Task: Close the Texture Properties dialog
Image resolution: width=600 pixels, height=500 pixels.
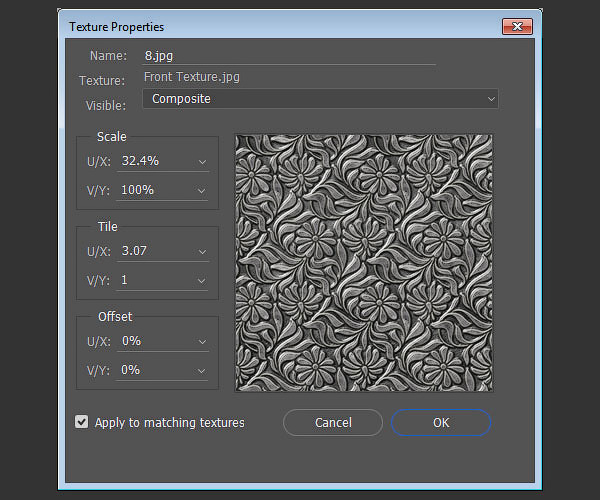Action: pyautogui.click(x=517, y=26)
